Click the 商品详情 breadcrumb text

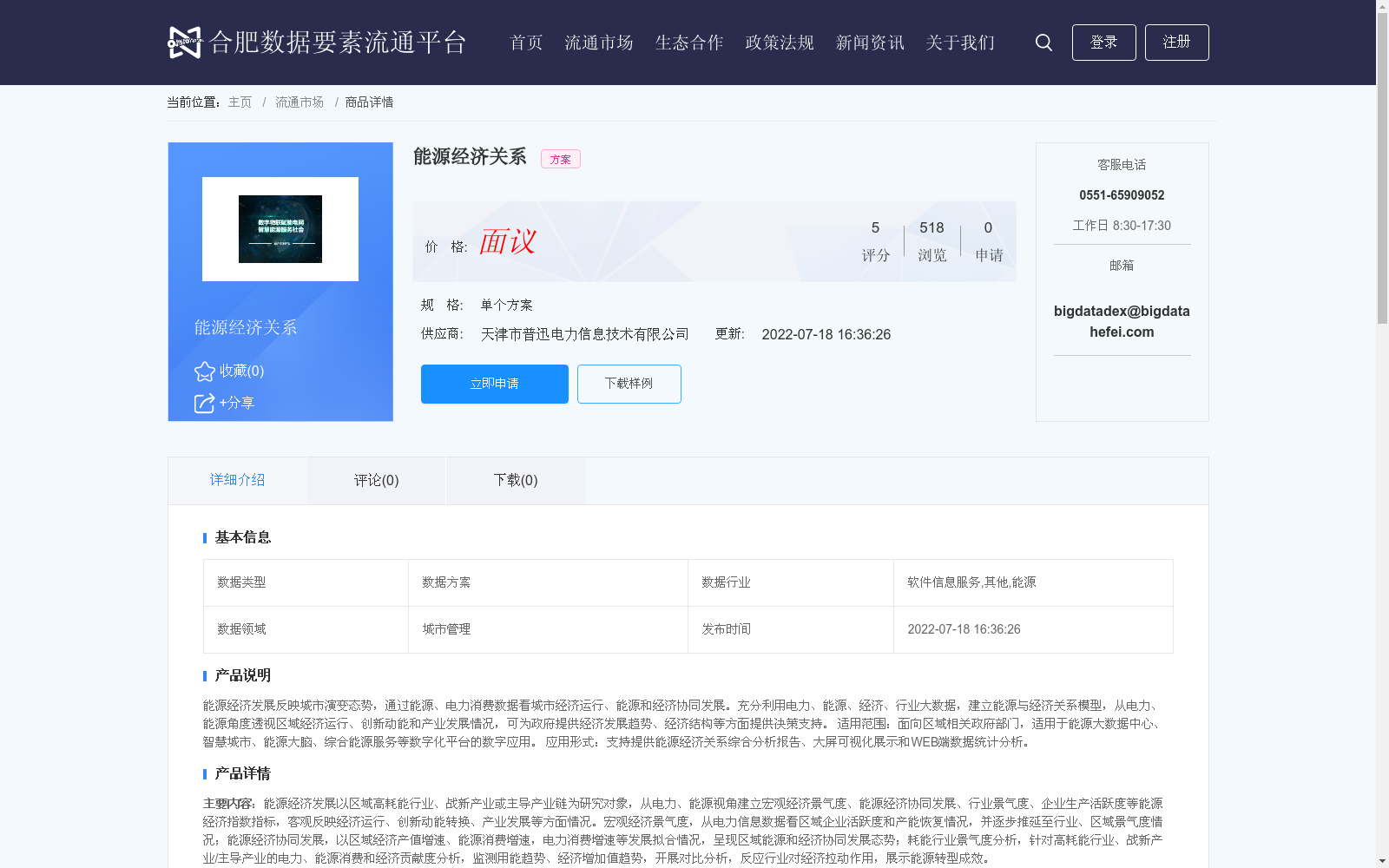(369, 102)
